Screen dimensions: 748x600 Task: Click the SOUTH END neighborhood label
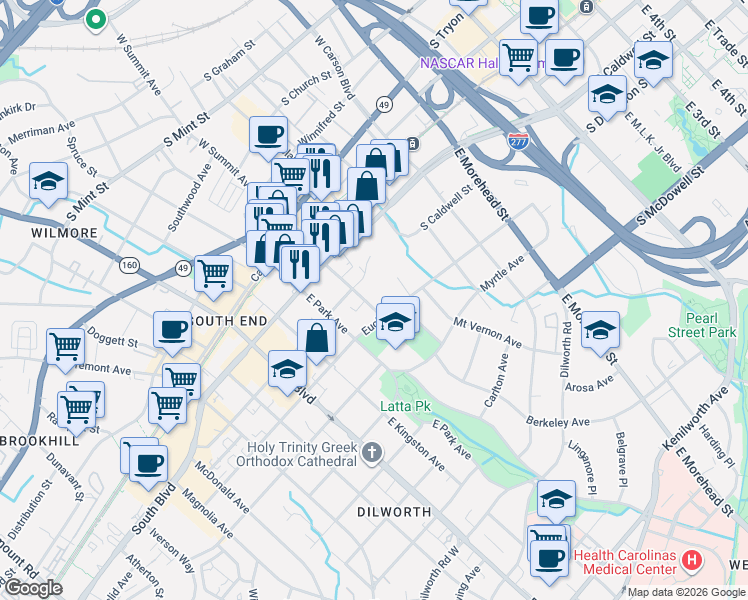[x=229, y=321]
